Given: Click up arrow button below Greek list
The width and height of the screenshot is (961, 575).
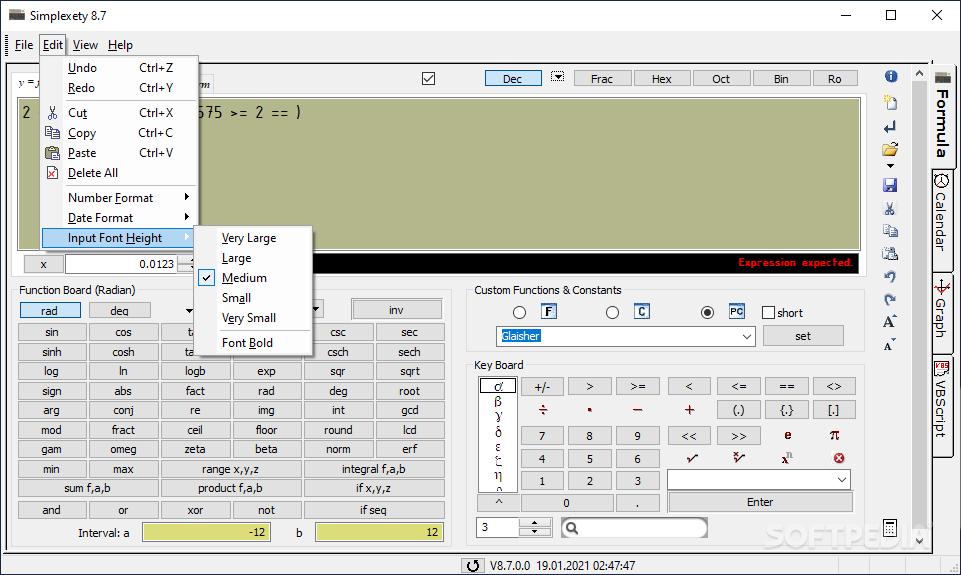Looking at the screenshot, I should (x=498, y=502).
